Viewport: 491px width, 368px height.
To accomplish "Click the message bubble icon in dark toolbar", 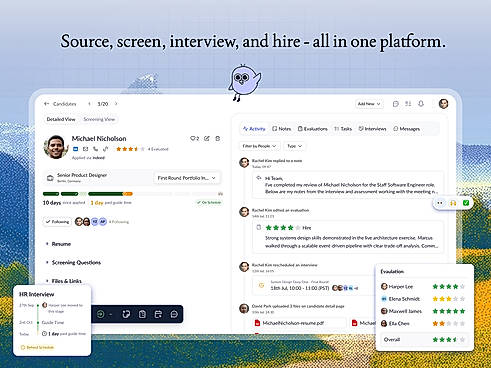I will pos(174,314).
